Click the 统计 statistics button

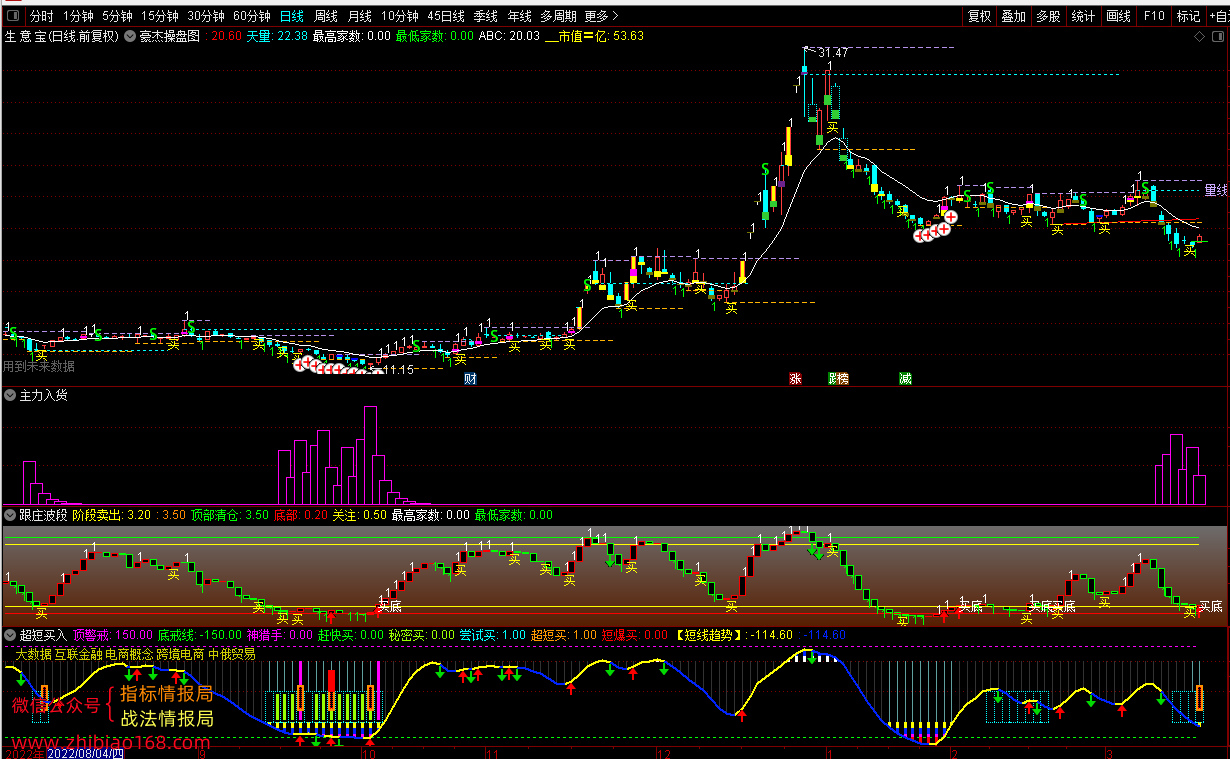click(x=1083, y=16)
